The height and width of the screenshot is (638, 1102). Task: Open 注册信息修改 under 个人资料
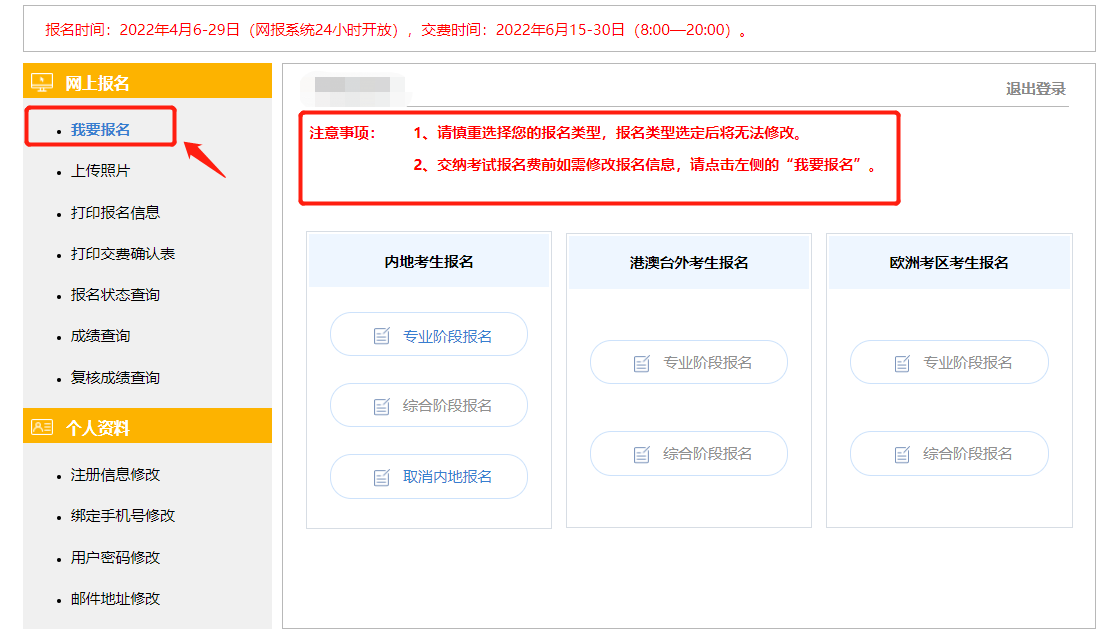tap(115, 475)
